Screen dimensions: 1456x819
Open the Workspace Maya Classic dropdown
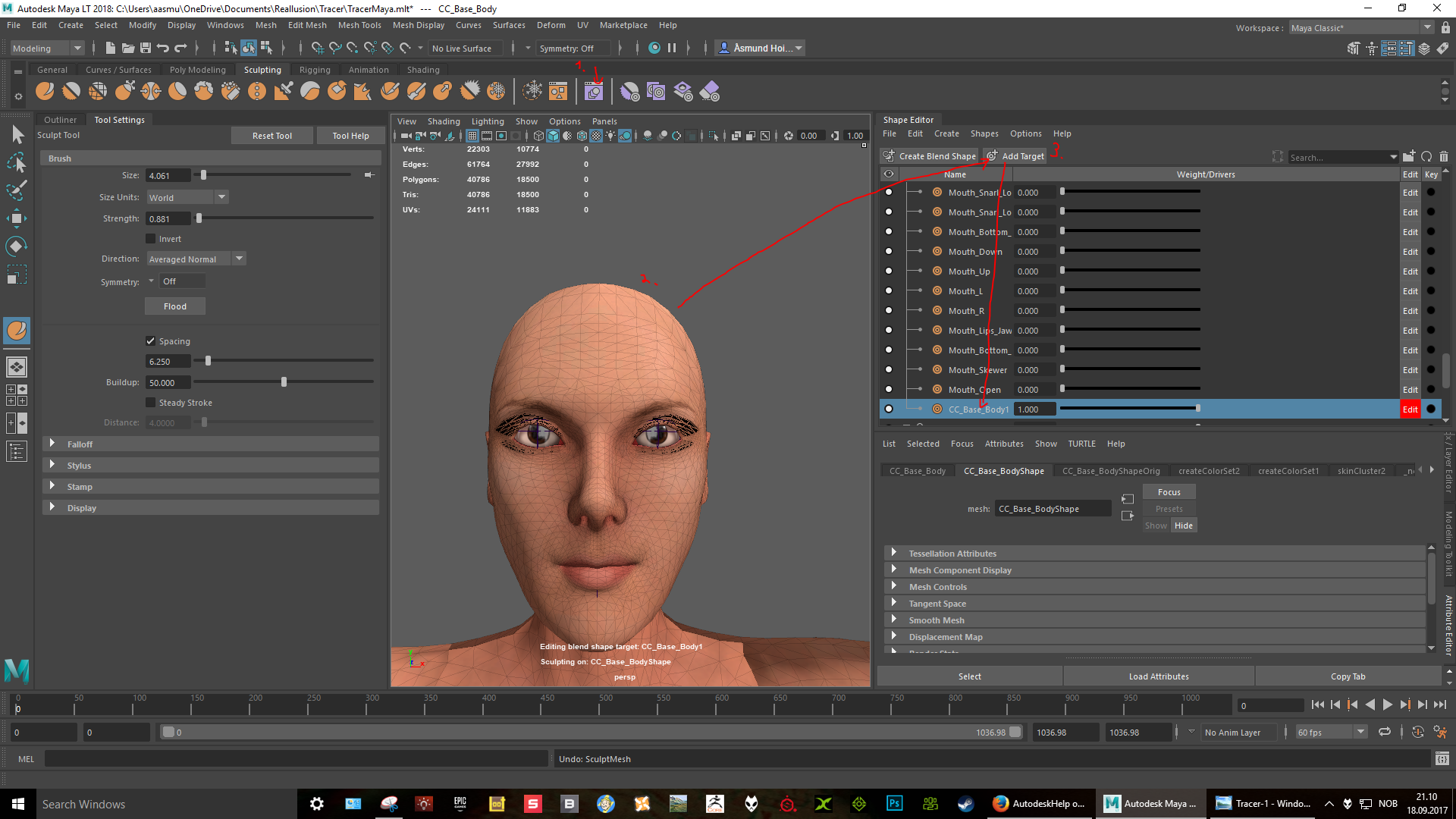(x=1361, y=28)
